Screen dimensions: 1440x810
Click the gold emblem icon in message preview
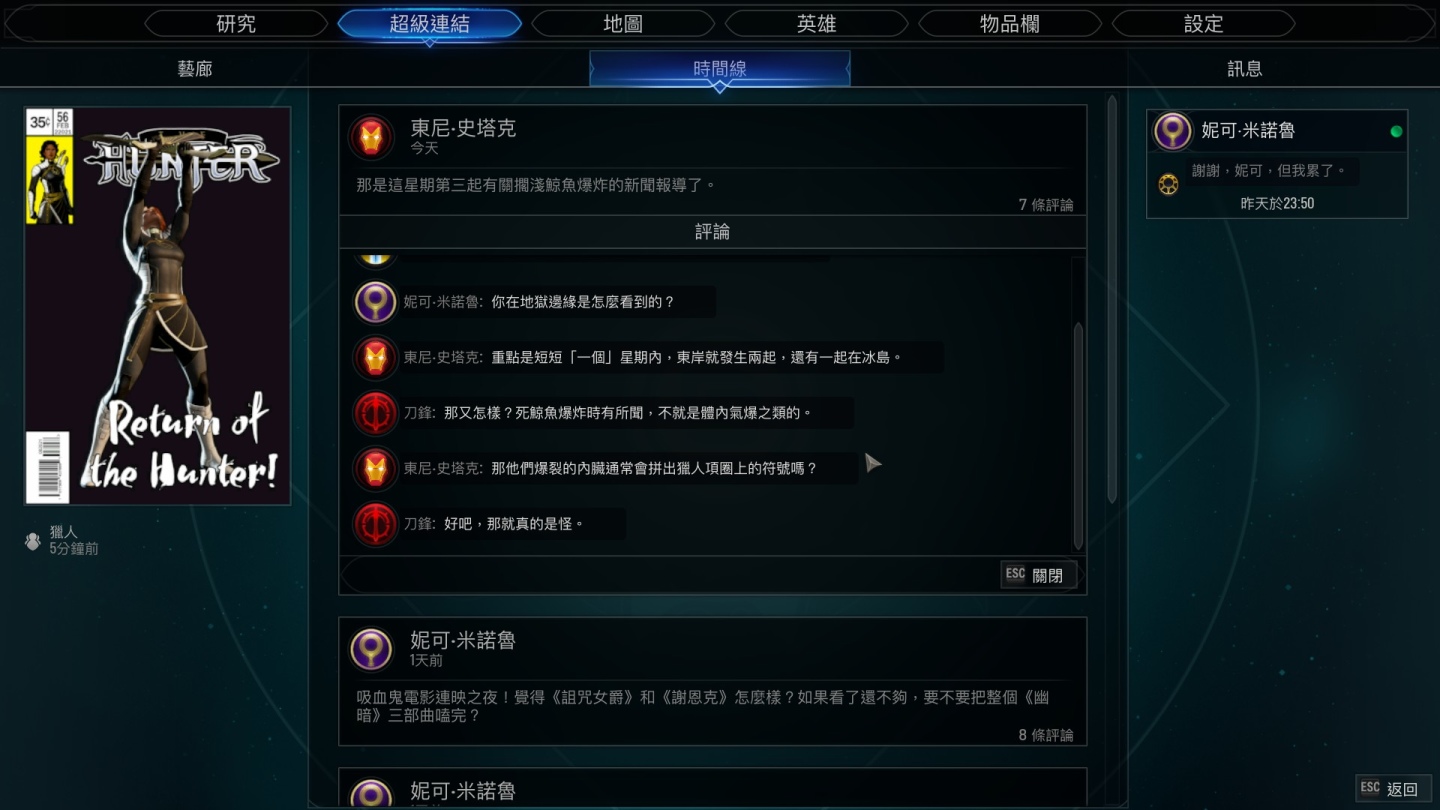[1168, 184]
